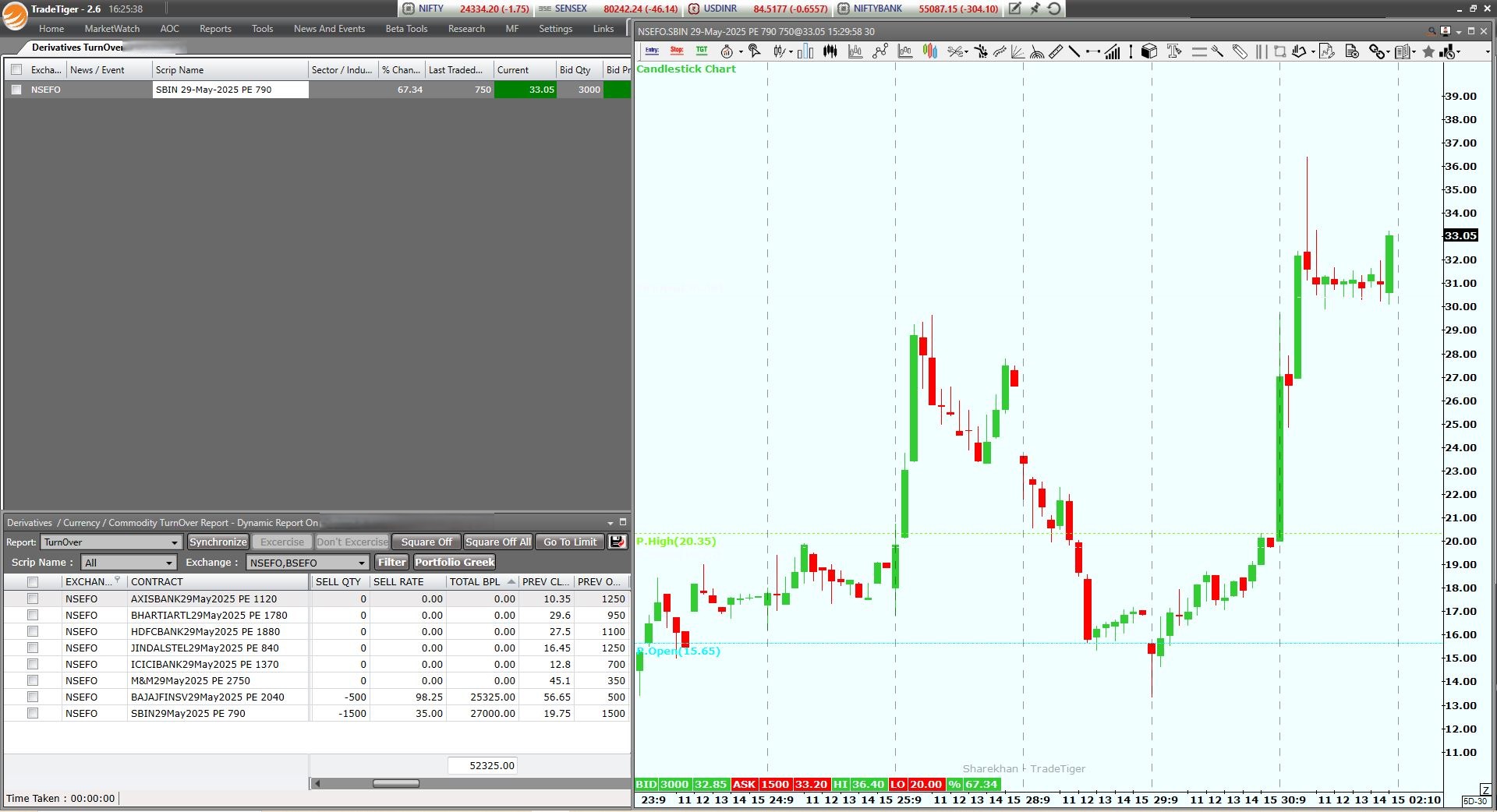The height and width of the screenshot is (812, 1497).
Task: Click the 5D-30 period indicator on chart
Action: (x=1475, y=801)
